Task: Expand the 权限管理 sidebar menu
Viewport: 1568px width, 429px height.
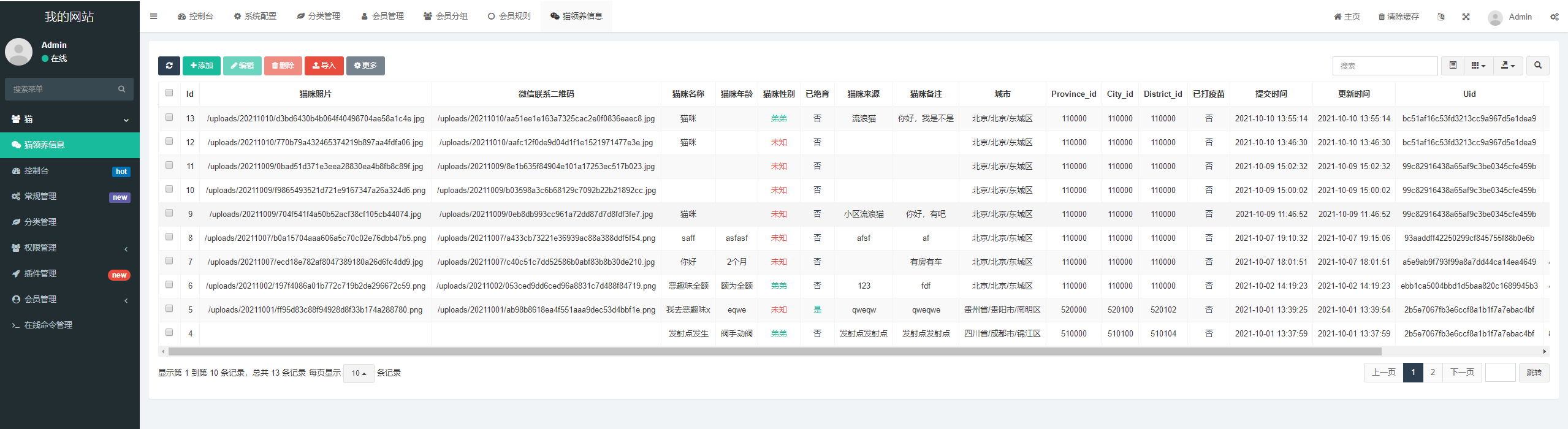Action: 69,248
